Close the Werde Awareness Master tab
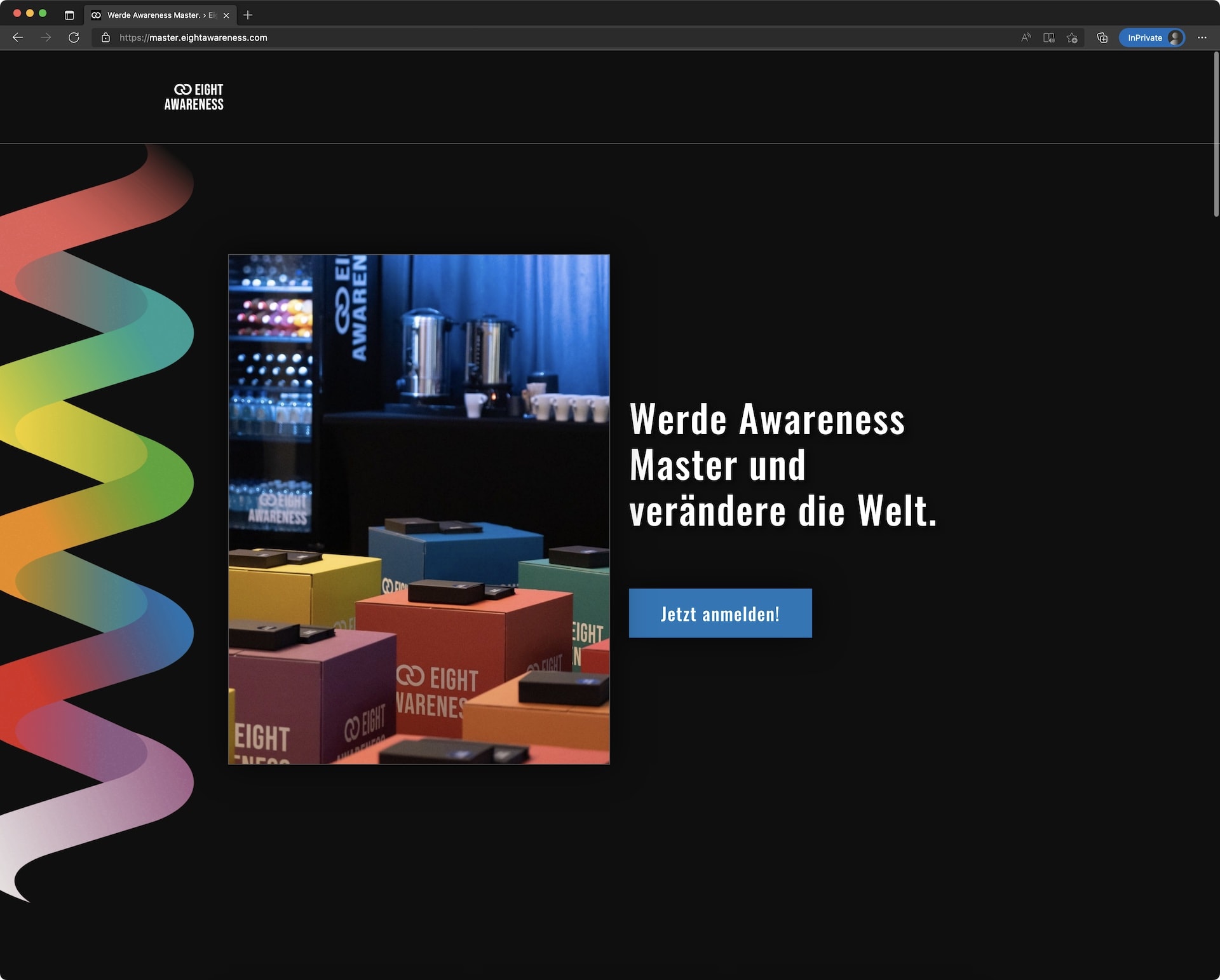The image size is (1220, 980). tap(226, 15)
